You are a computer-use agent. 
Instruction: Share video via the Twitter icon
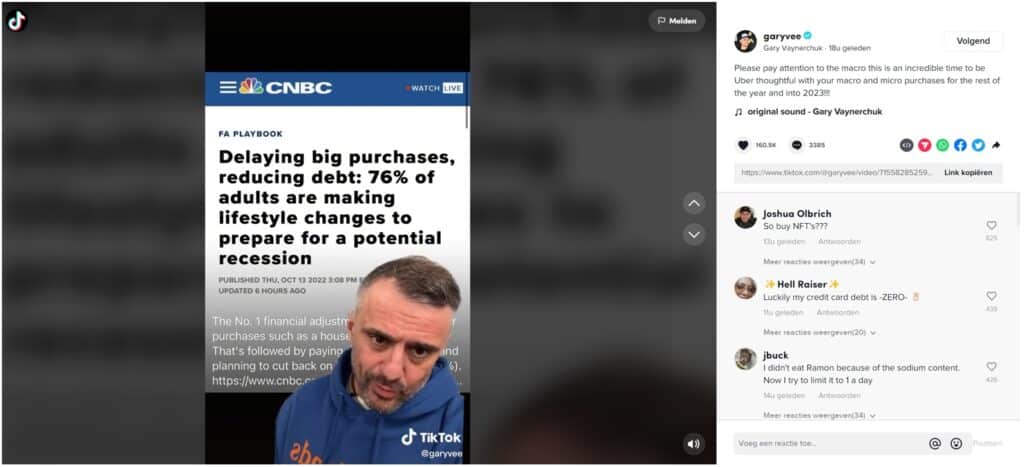(x=978, y=145)
